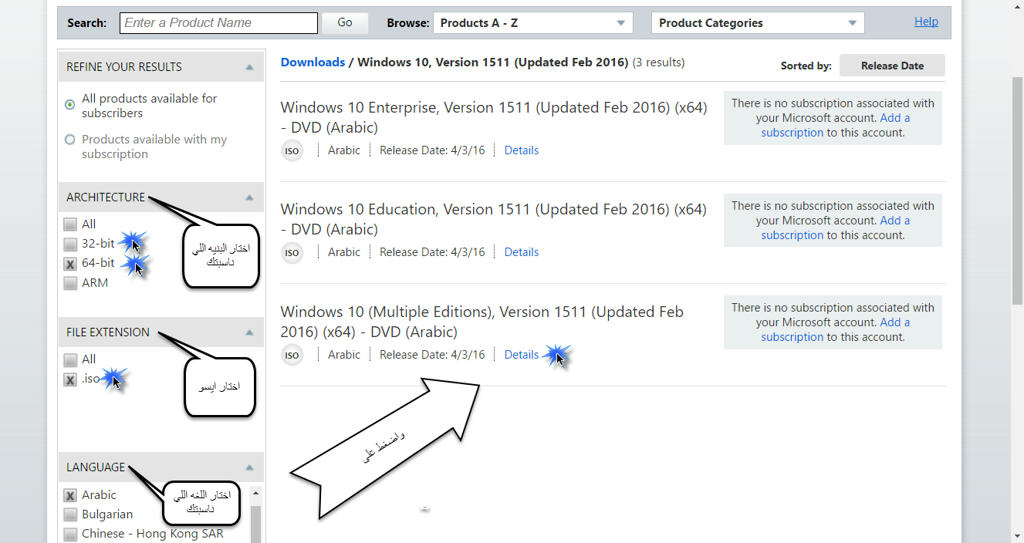
Task: Click Add a subscription for Multiple Editions result
Action: pos(835,330)
